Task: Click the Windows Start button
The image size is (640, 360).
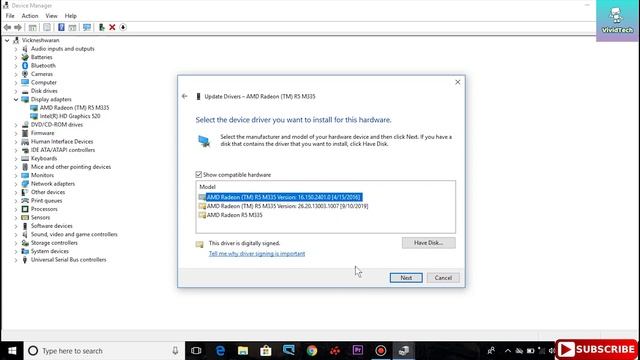Action: [12, 351]
